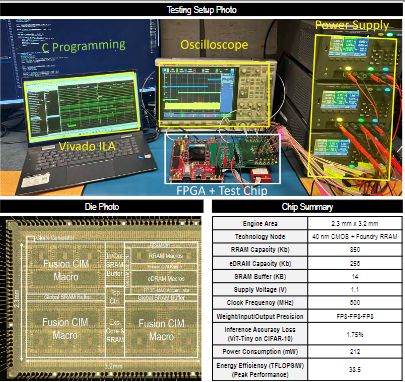Image resolution: width=405 pixels, height=382 pixels.
Task: Select the 'FPGA + Test Chip' label
Action: (x=222, y=190)
